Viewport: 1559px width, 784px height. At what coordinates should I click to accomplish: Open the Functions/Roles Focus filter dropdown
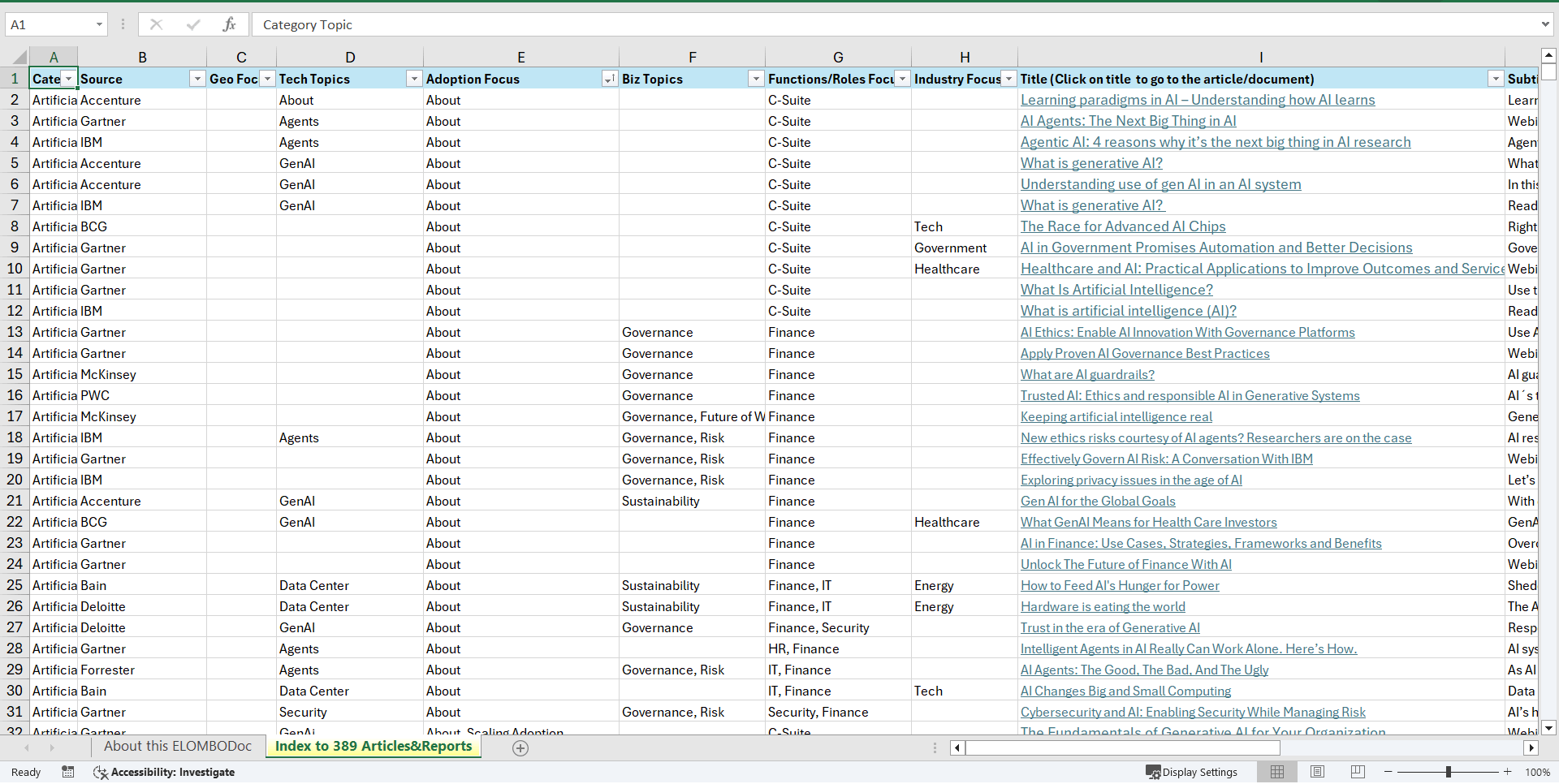coord(902,79)
